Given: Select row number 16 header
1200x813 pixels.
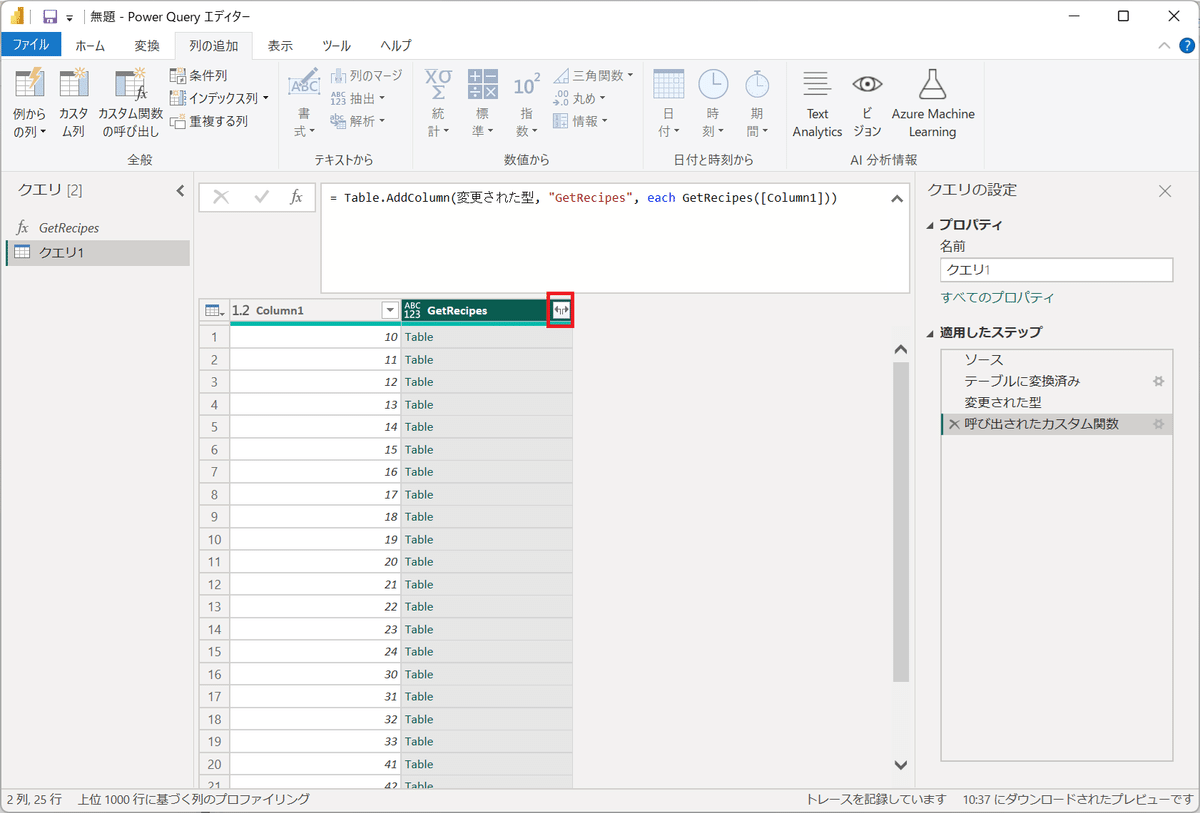Looking at the screenshot, I should (214, 674).
